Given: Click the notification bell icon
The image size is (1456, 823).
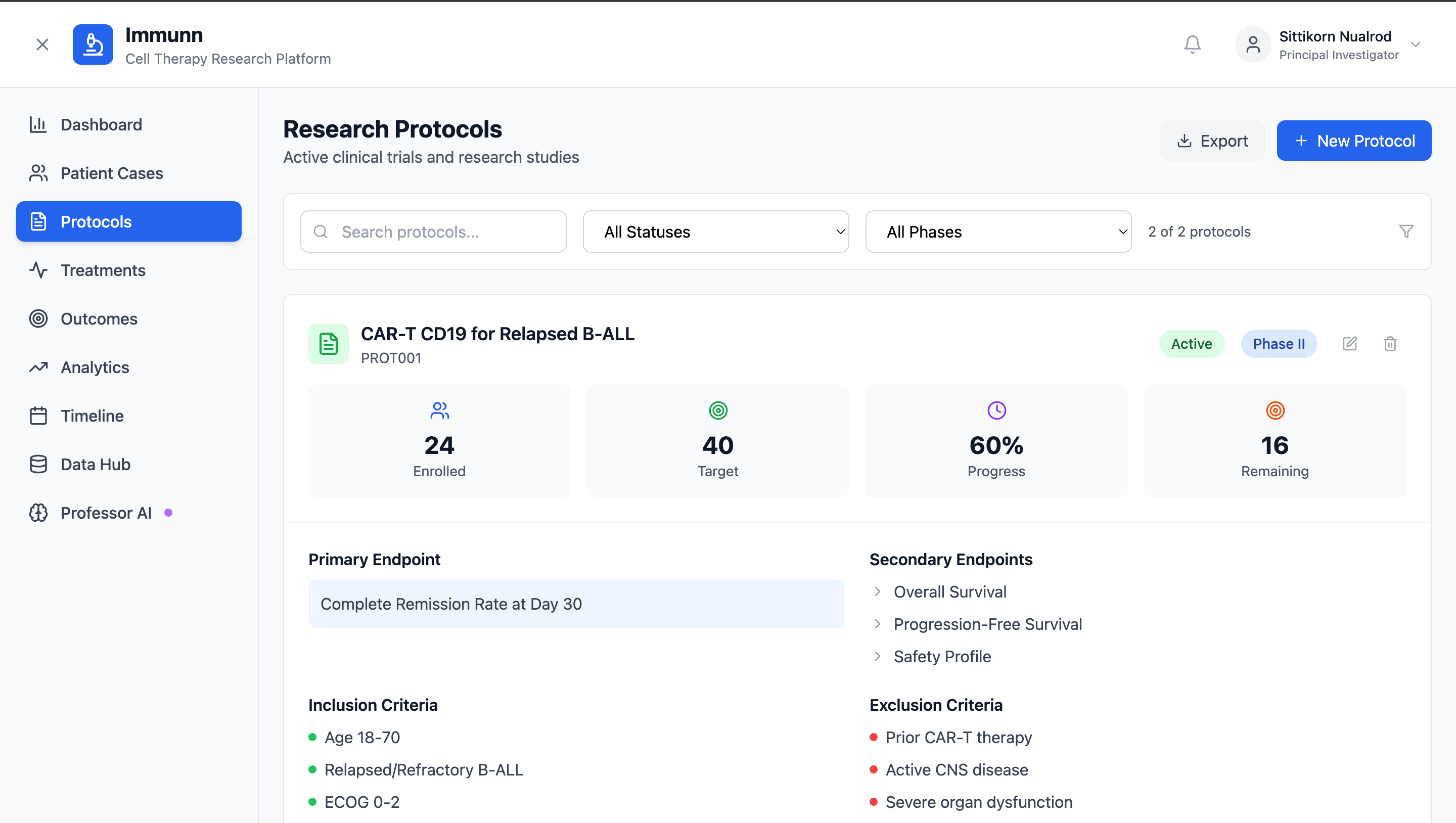Looking at the screenshot, I should click(1192, 44).
